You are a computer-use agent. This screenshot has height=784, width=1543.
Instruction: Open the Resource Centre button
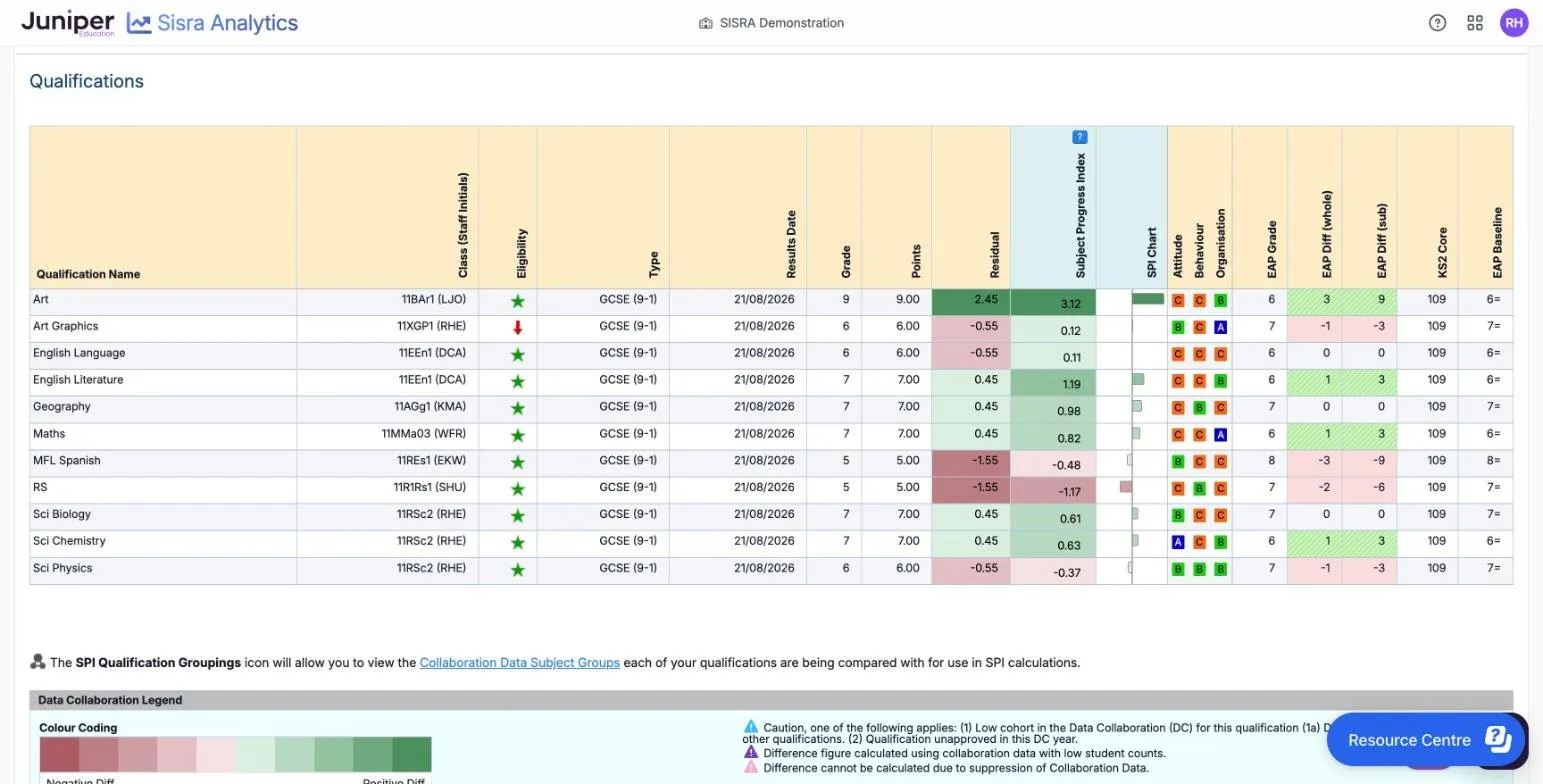pos(1426,740)
